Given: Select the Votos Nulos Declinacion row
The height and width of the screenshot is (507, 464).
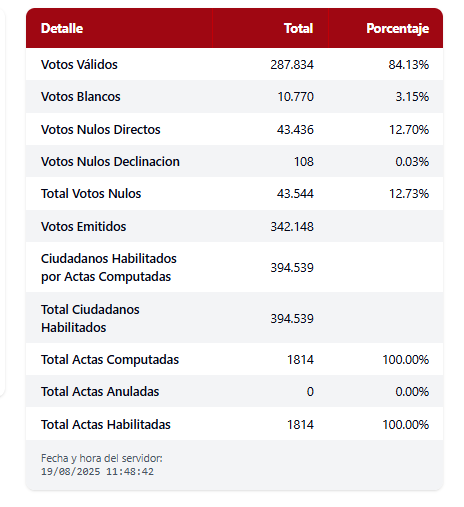Looking at the screenshot, I should pos(234,161).
